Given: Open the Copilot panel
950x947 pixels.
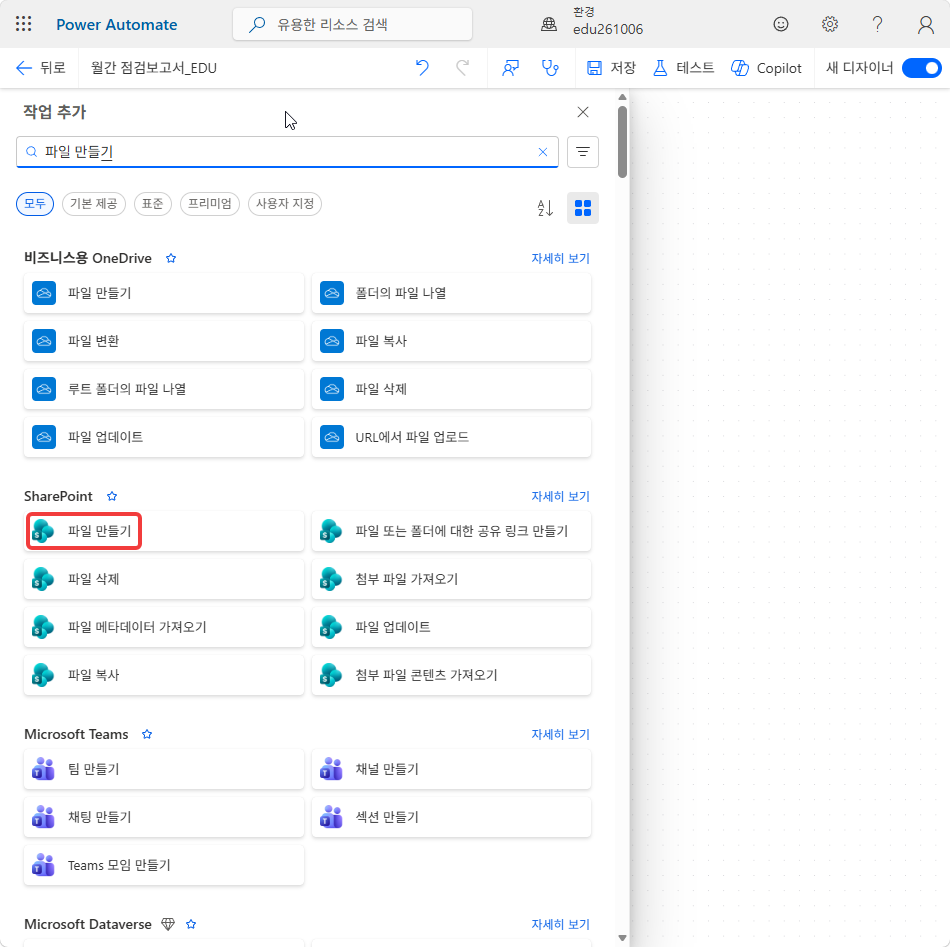Looking at the screenshot, I should pos(766,68).
